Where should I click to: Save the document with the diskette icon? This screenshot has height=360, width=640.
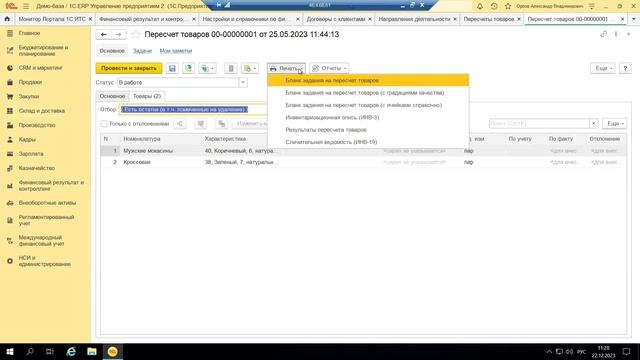pyautogui.click(x=172, y=68)
